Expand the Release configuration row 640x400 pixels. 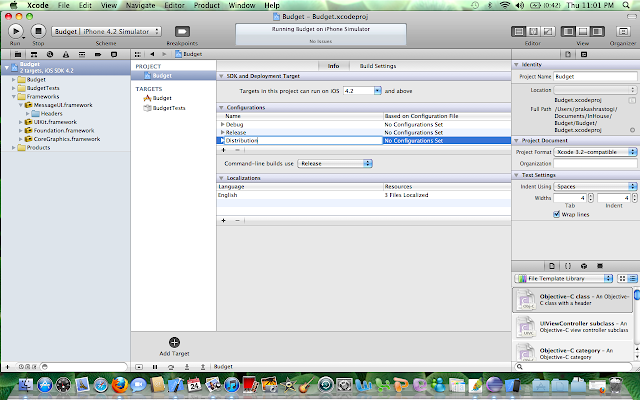(222, 132)
